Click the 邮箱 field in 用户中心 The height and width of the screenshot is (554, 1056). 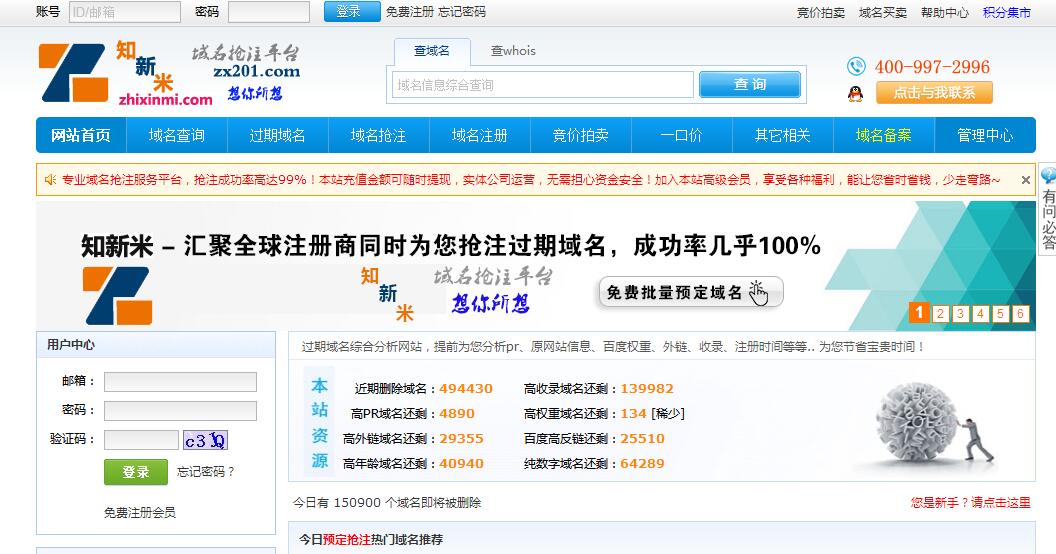click(x=180, y=382)
